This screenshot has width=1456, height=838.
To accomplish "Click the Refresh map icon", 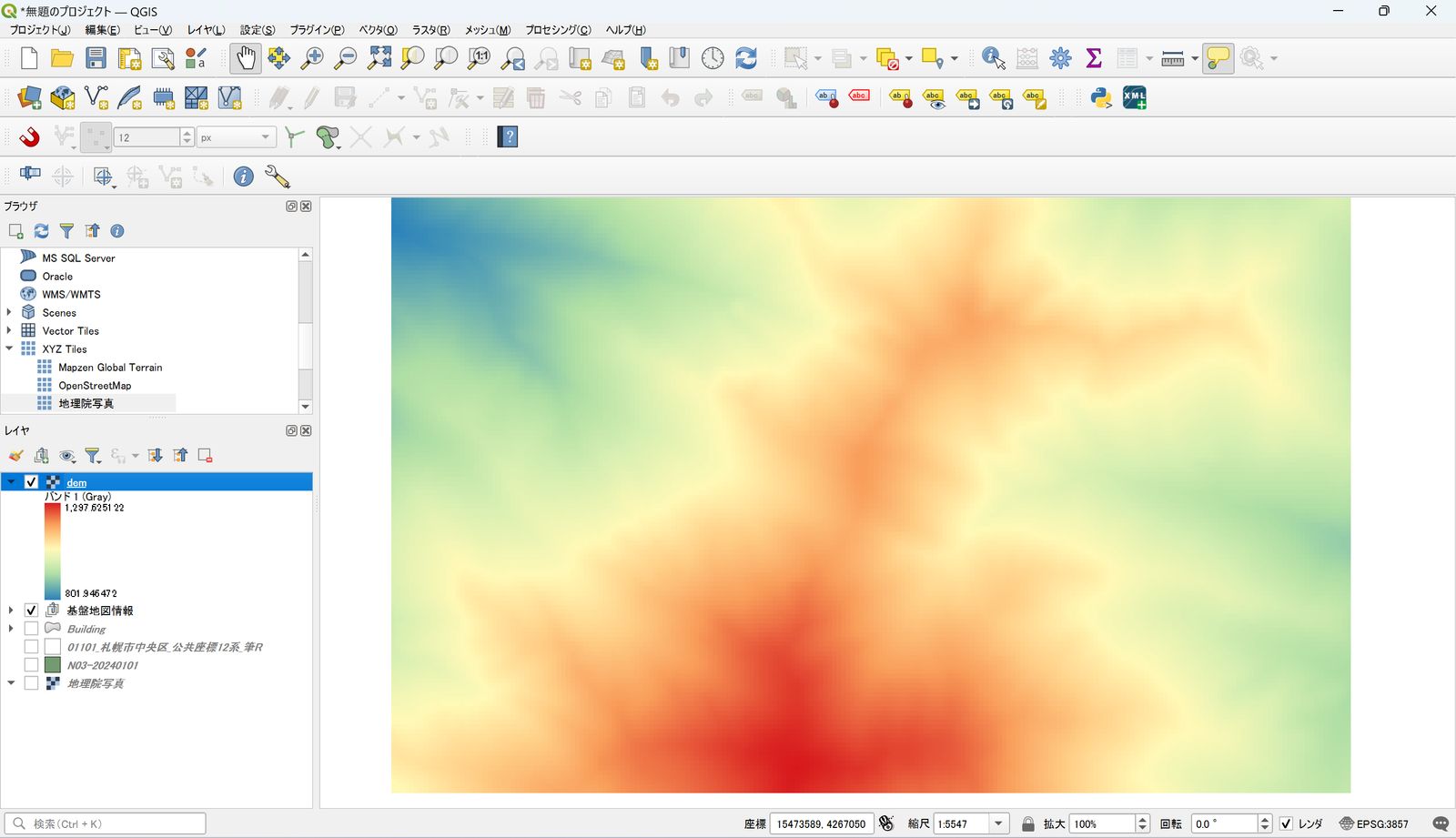I will pos(746,58).
